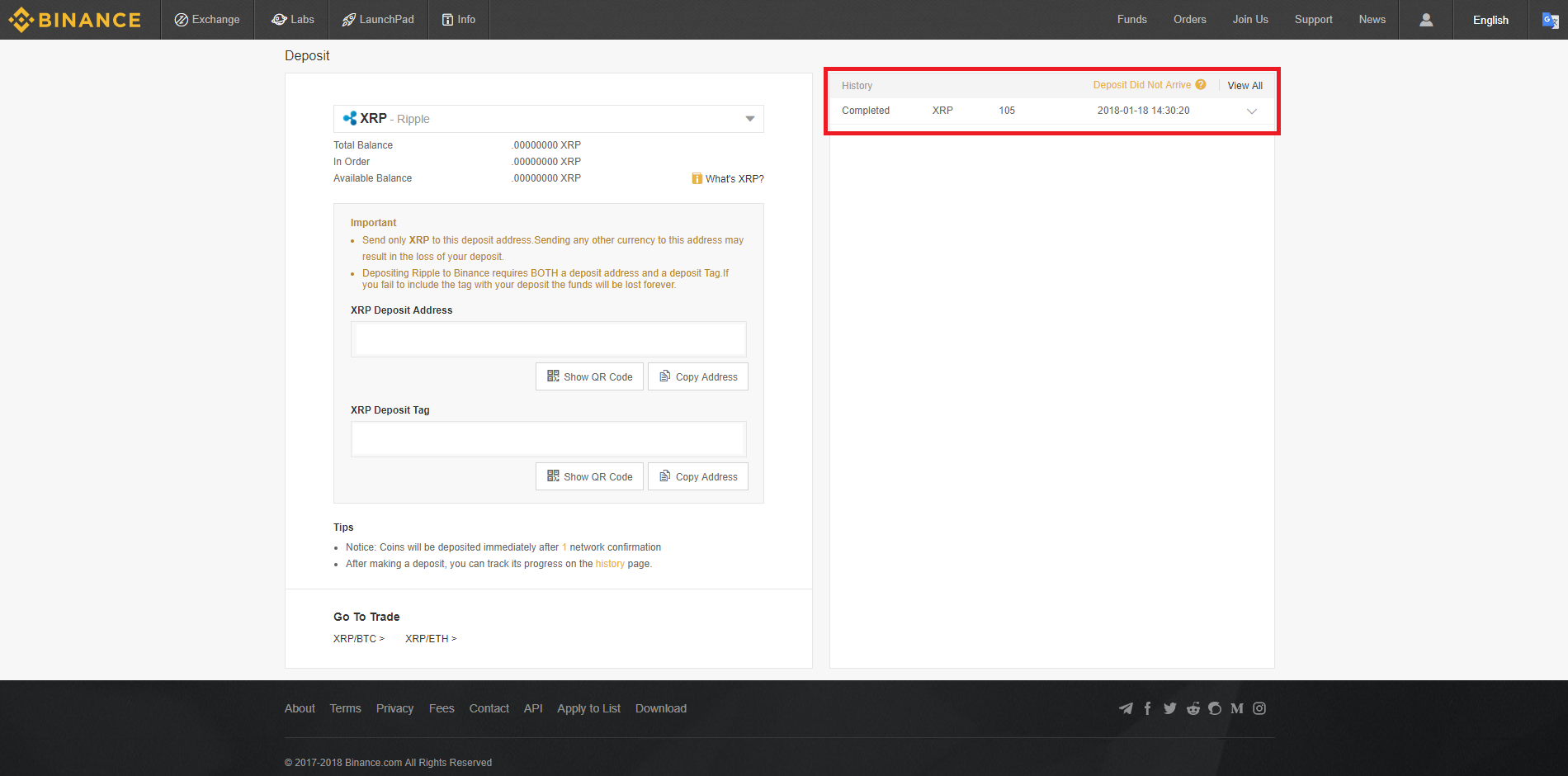Screen dimensions: 1568x776
Task: Go to XRP/ETH trade
Action: click(x=431, y=639)
